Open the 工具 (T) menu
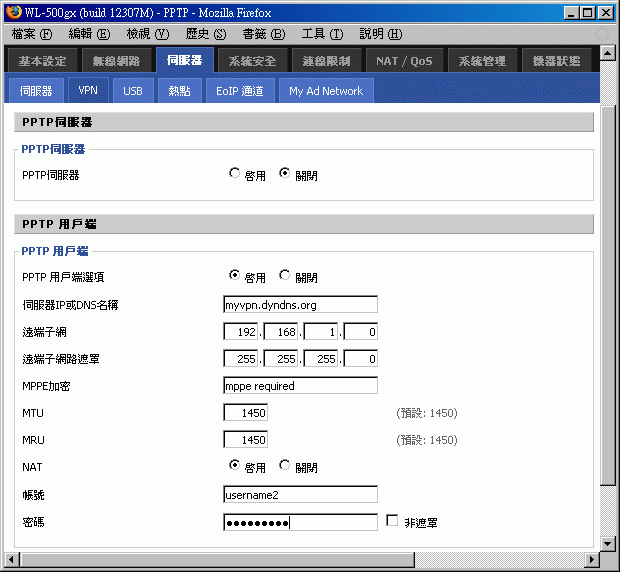Screen dimensions: 620x572 click(321, 34)
